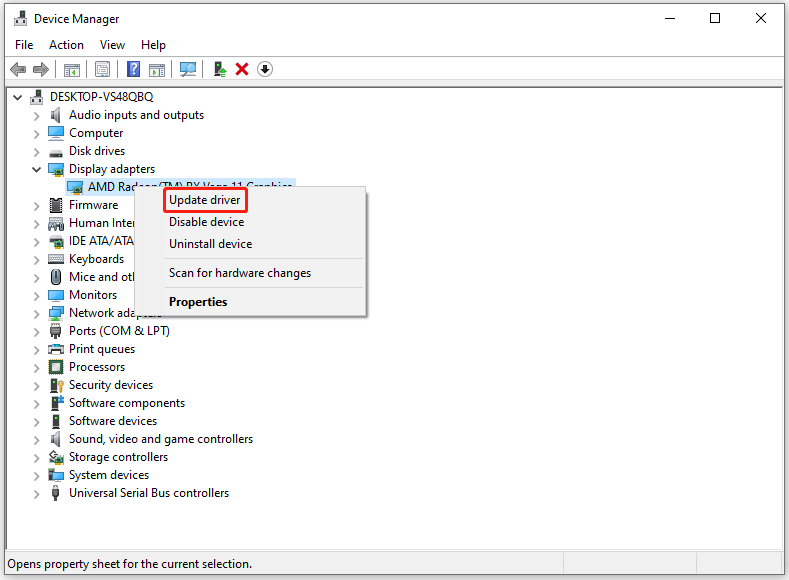Viewport: 789px width, 580px height.
Task: Open the View menu in menu bar
Action: click(112, 45)
